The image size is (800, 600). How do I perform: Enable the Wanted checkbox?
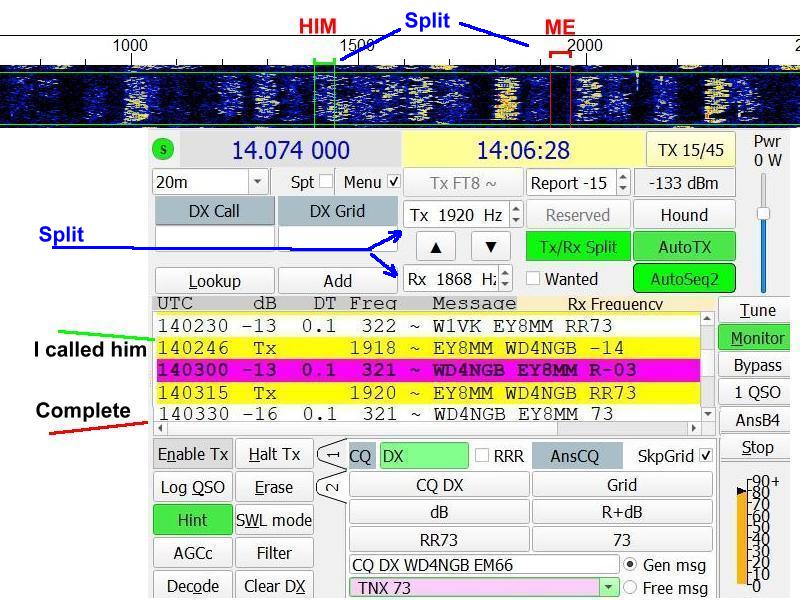coord(533,279)
